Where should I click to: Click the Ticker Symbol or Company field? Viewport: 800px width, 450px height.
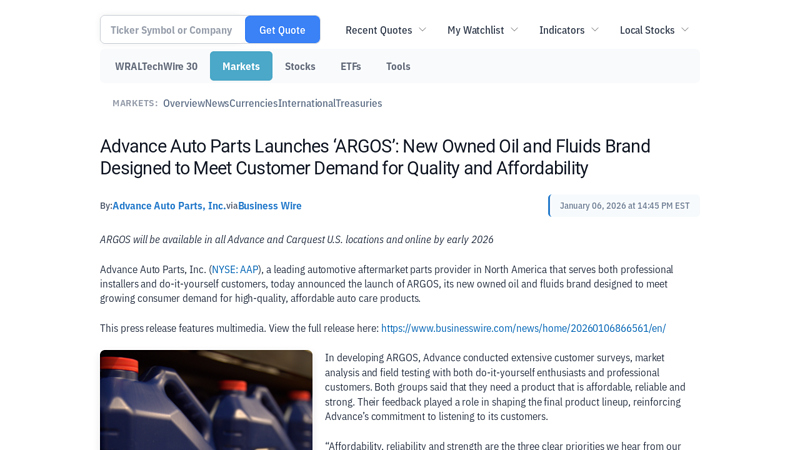172,30
